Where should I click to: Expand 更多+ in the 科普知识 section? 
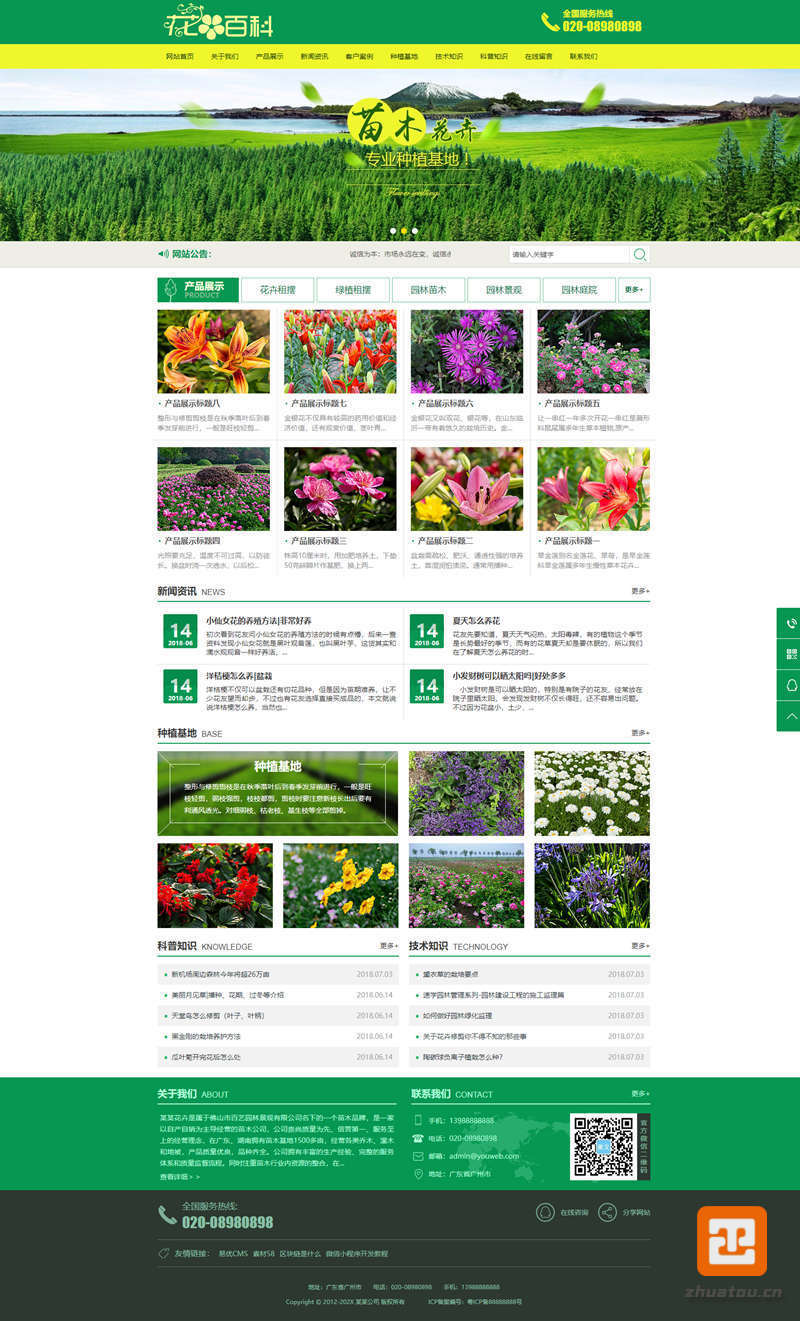(389, 945)
